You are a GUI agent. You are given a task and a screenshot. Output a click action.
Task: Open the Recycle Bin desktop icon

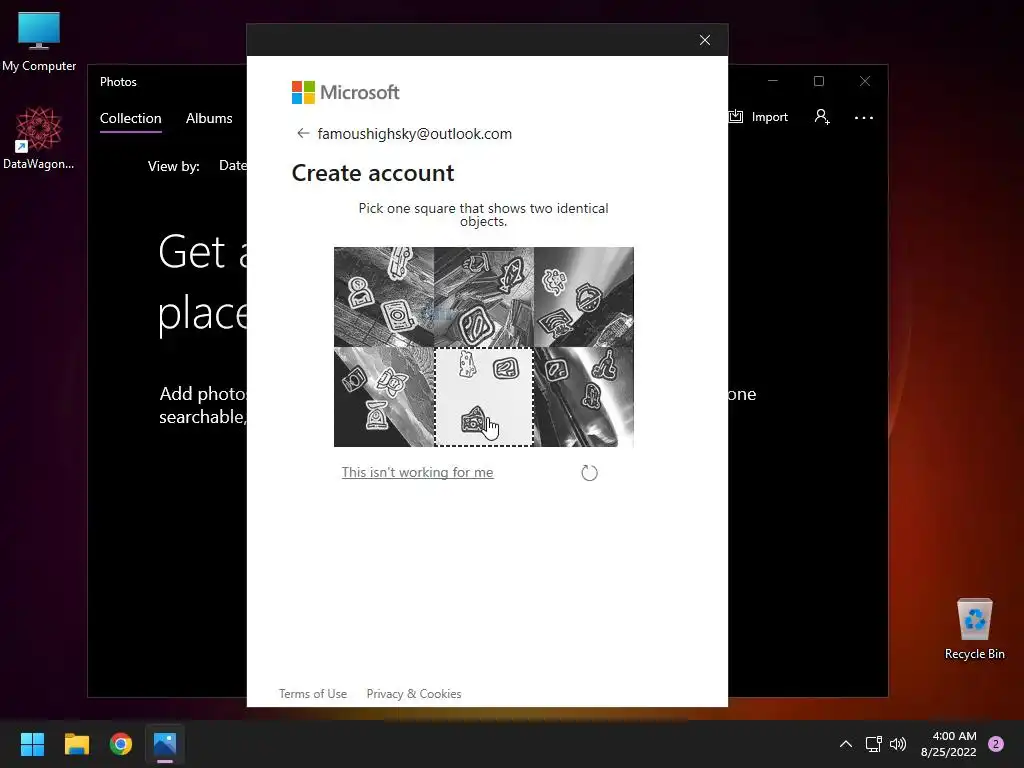(x=974, y=629)
